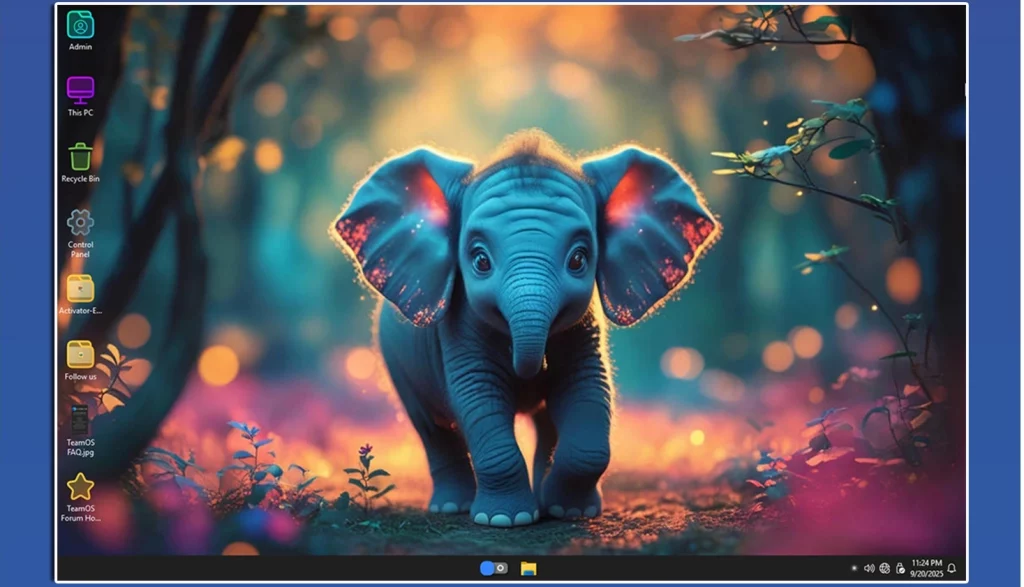Open File Explorer from the taskbar

tap(528, 568)
